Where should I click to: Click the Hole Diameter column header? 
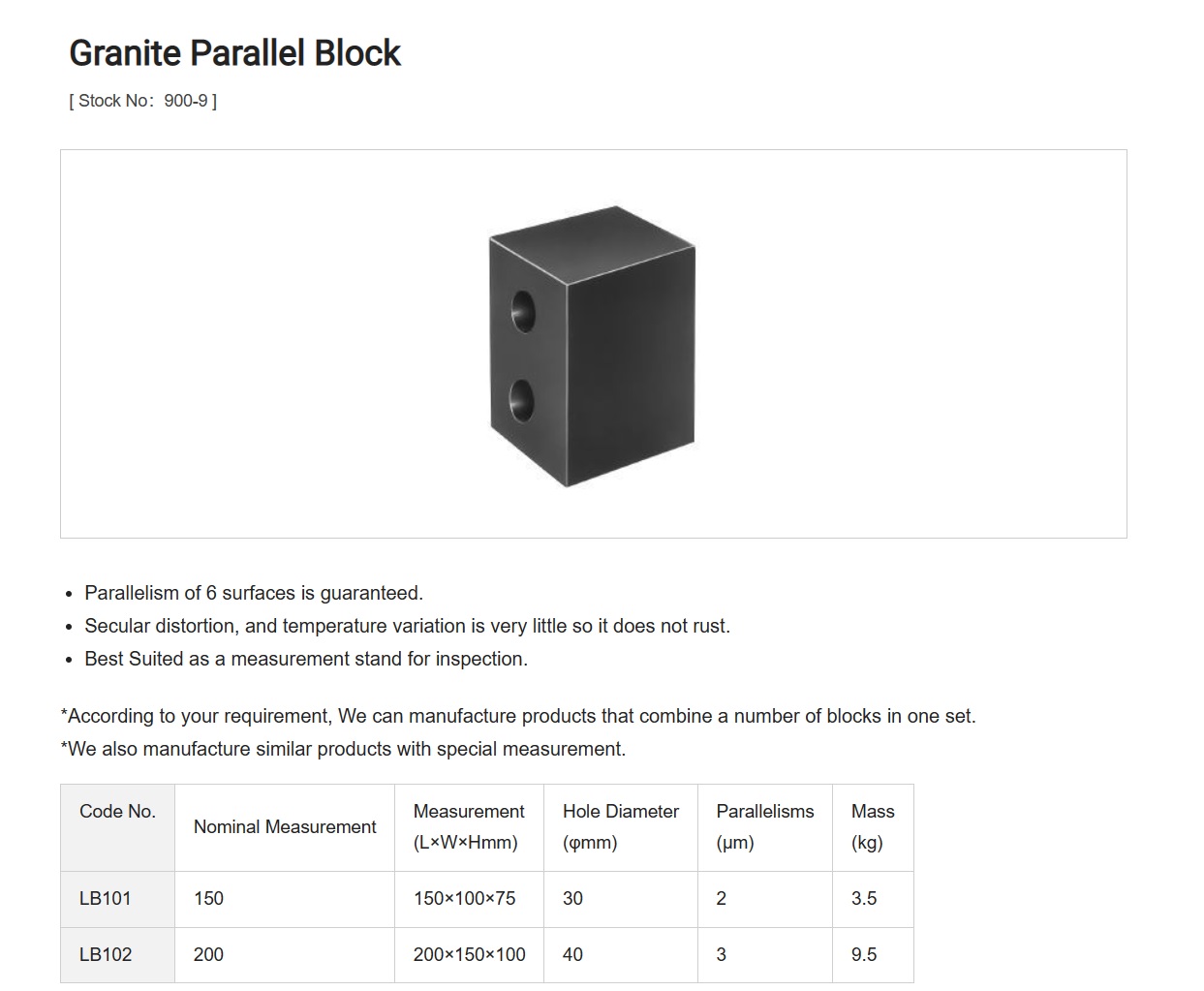coord(621,827)
